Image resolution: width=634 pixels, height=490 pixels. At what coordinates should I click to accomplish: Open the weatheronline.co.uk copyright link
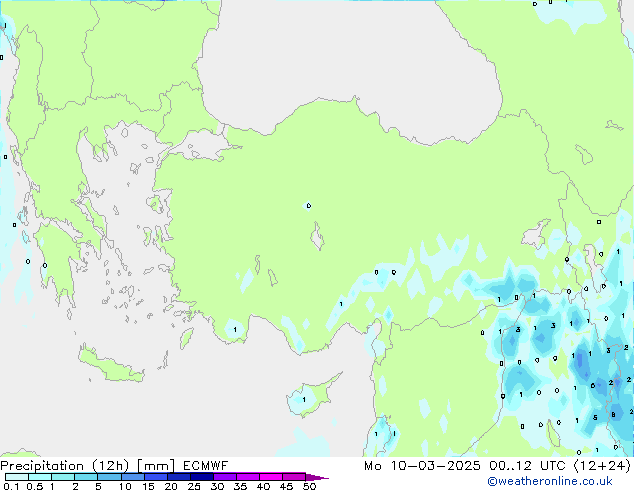click(x=550, y=481)
